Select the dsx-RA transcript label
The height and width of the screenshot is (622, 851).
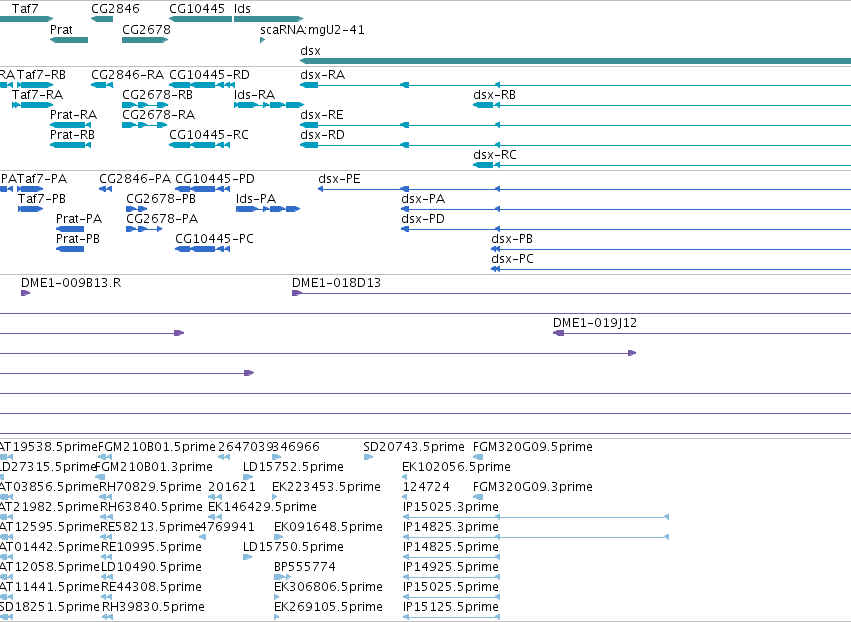pos(322,74)
